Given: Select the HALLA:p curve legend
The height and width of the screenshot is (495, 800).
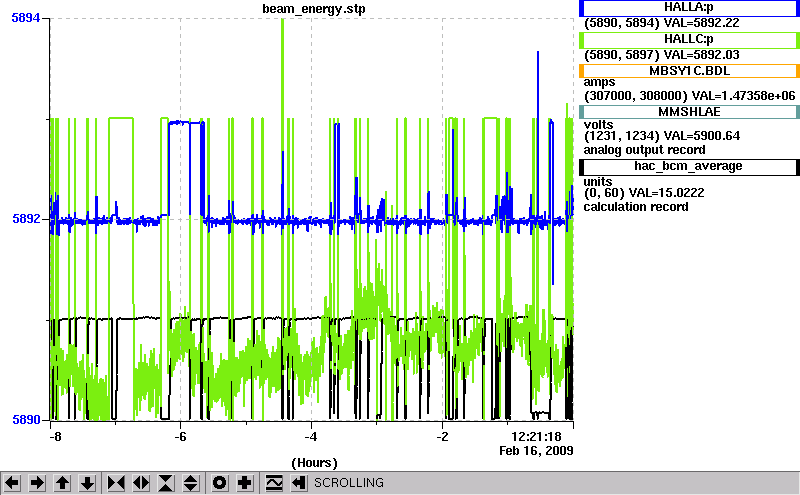Looking at the screenshot, I should tap(689, 8).
